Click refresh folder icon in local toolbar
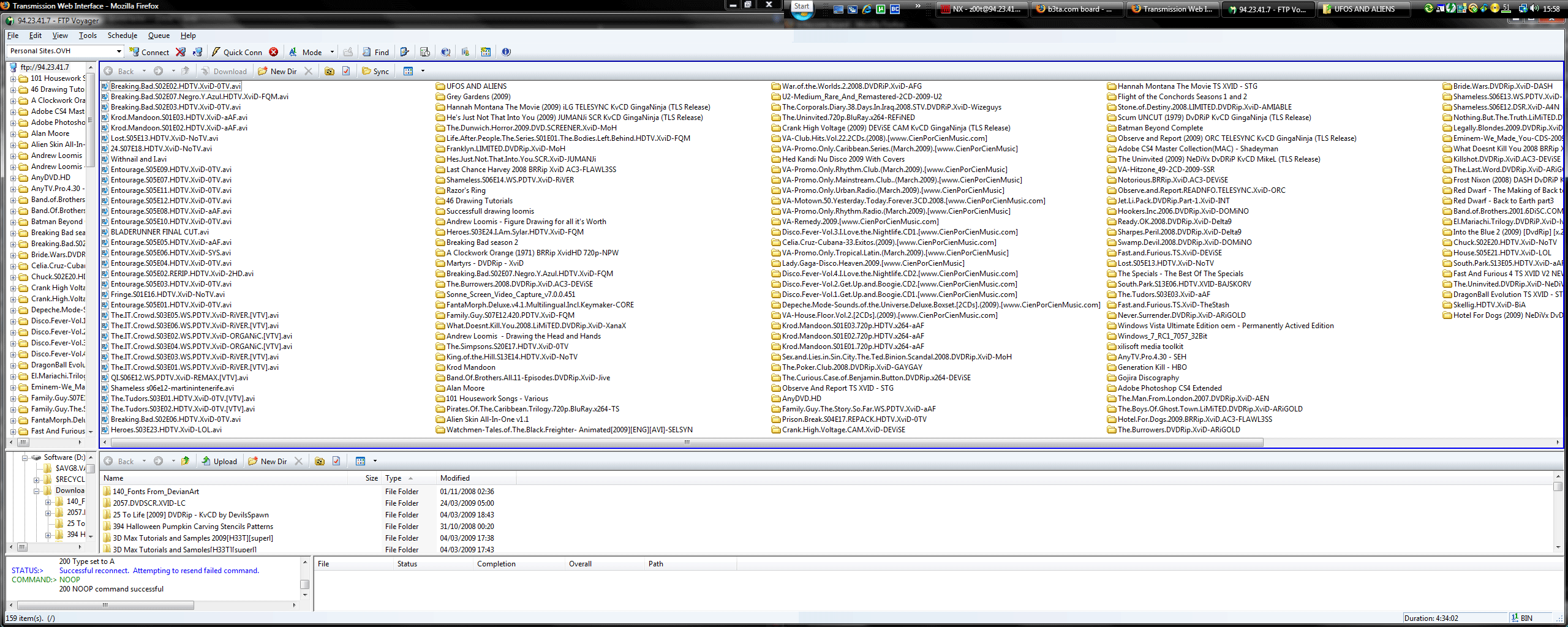 (319, 461)
